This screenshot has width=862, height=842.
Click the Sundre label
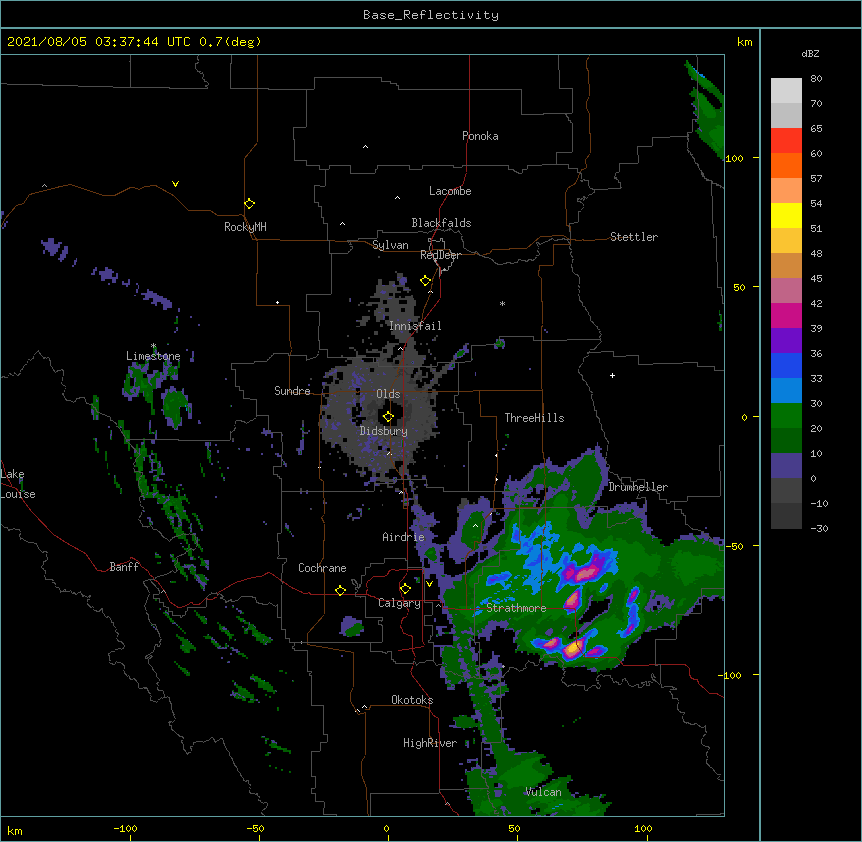(292, 391)
